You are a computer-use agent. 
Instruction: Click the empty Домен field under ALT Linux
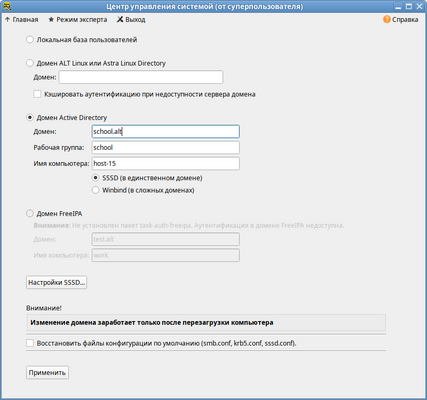(141, 77)
